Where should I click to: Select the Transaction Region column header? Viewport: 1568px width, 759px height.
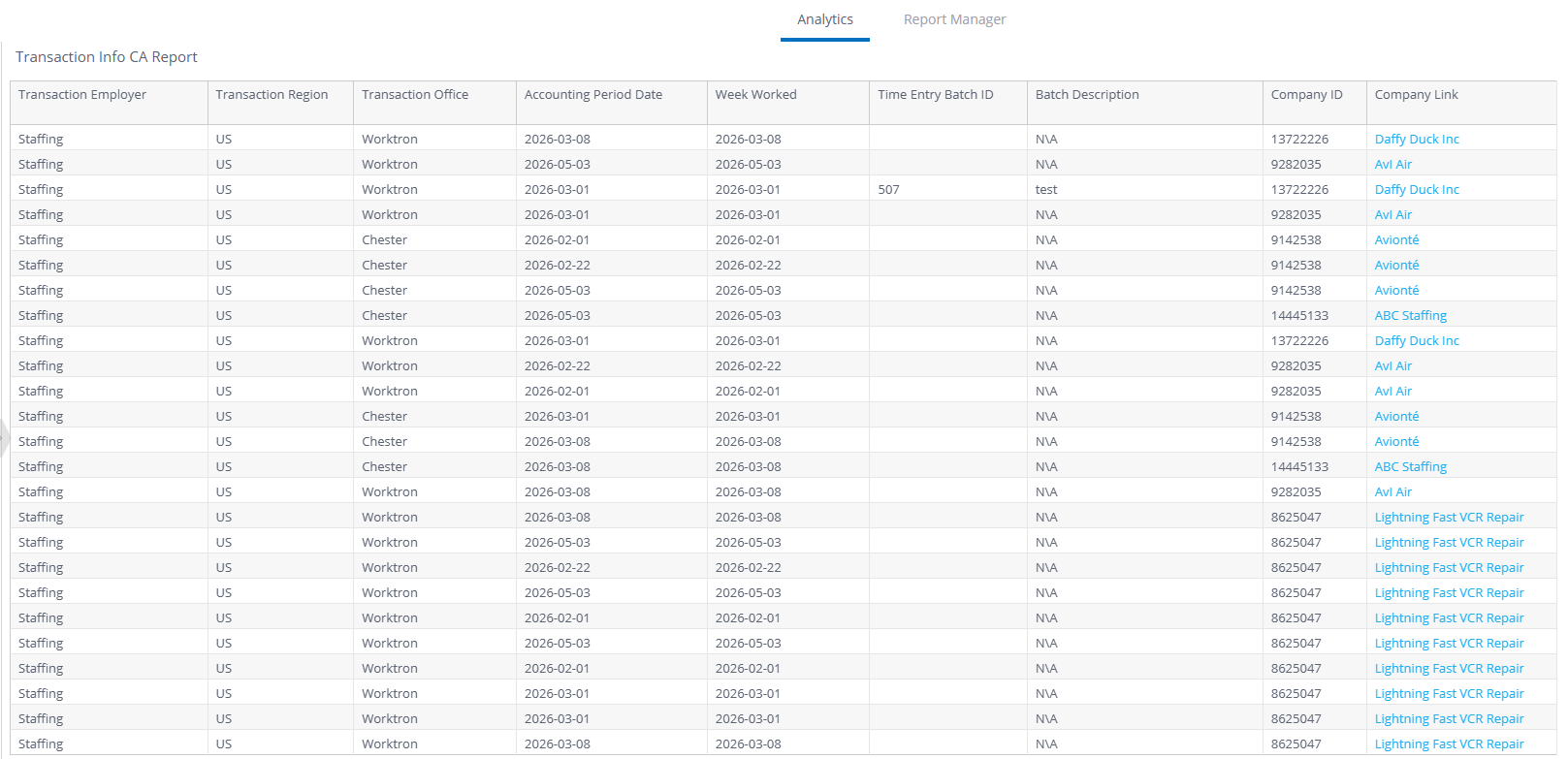(x=280, y=102)
